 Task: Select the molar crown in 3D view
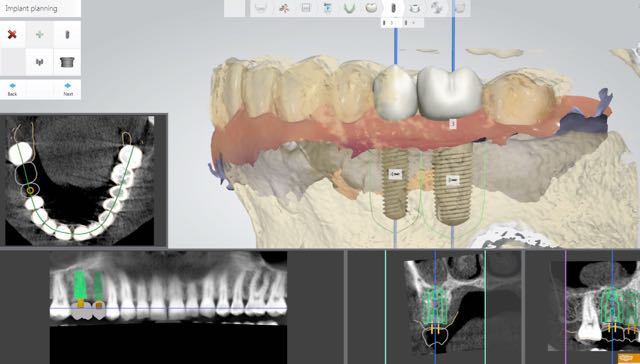tap(450, 92)
